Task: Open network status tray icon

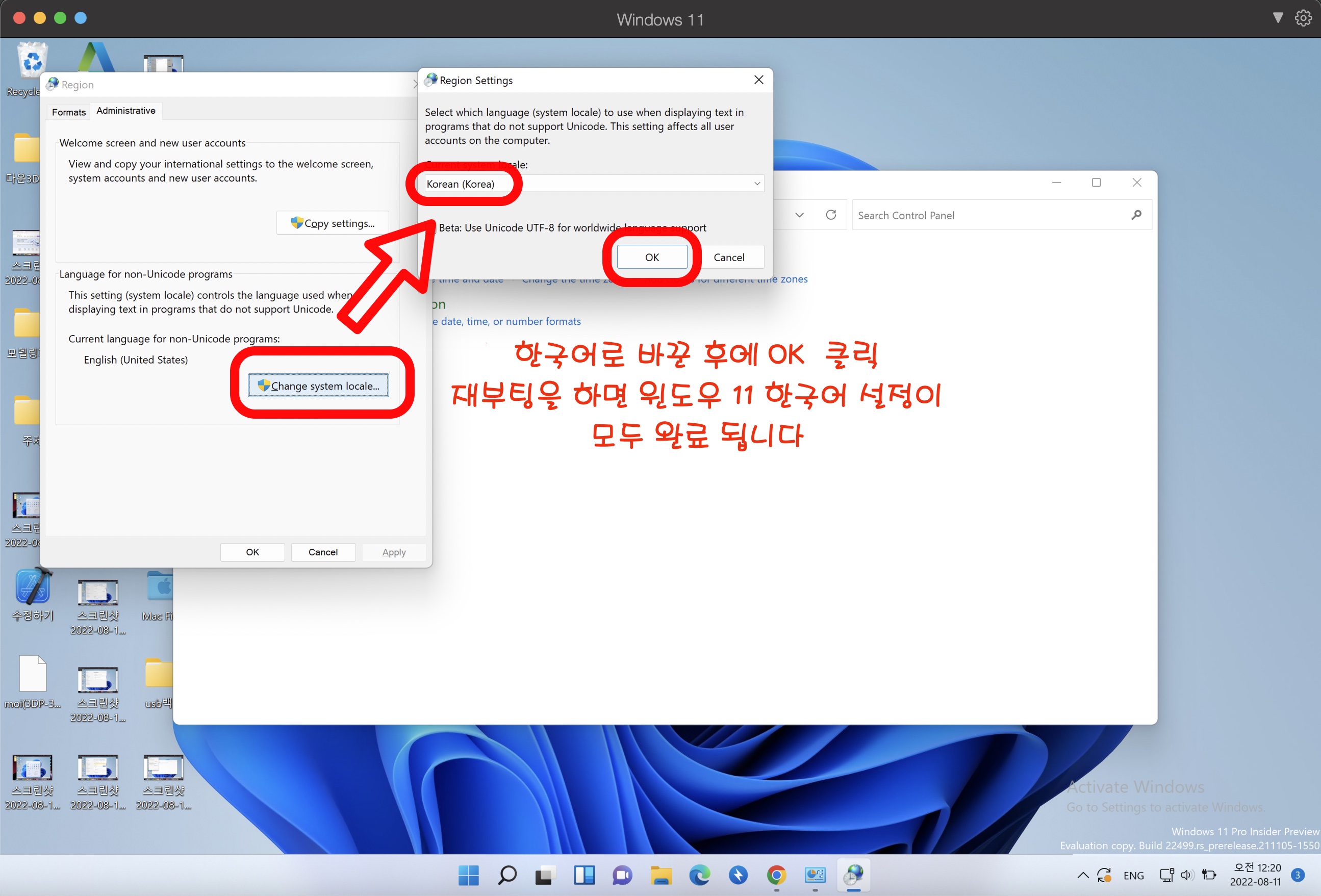Action: click(1166, 876)
